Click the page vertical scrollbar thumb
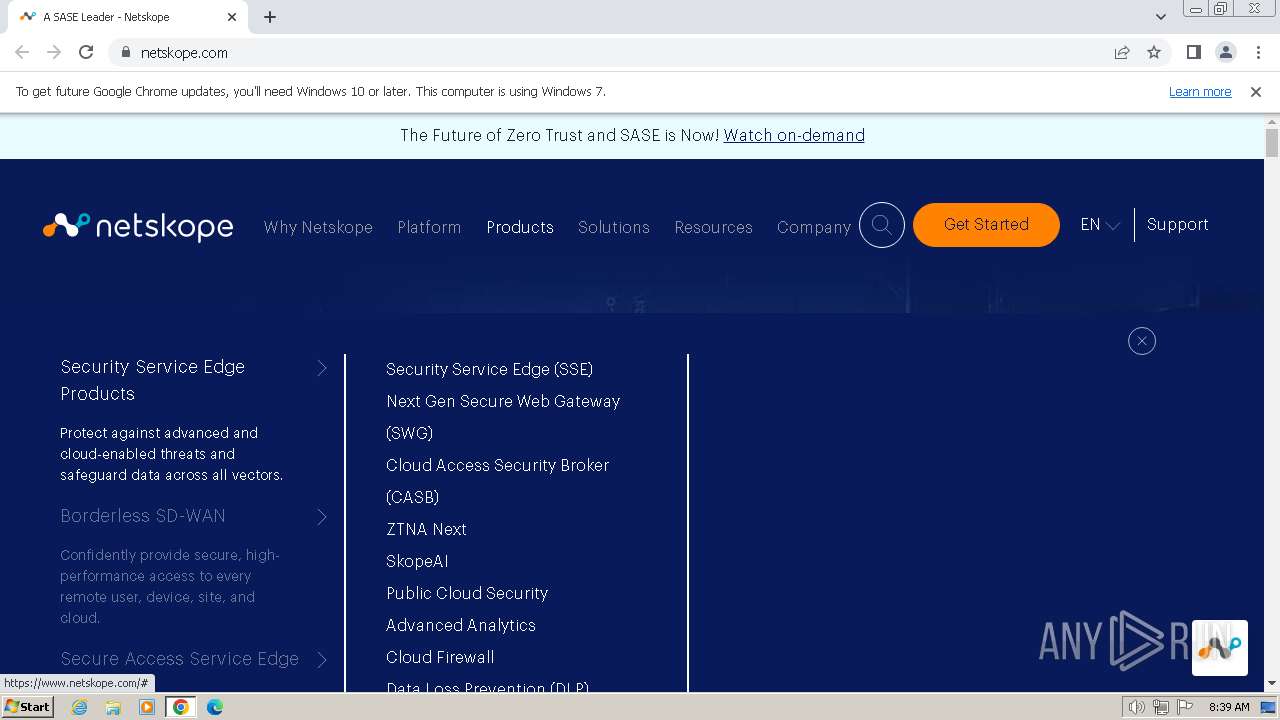This screenshot has height=720, width=1280. pos(1272,143)
